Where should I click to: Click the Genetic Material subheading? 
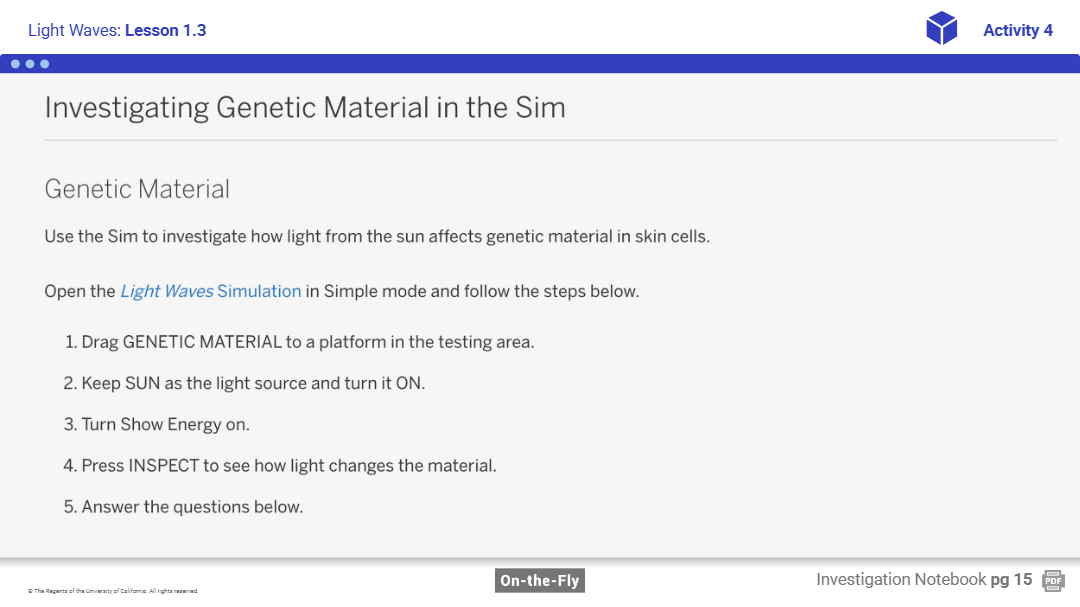pyautogui.click(x=137, y=189)
